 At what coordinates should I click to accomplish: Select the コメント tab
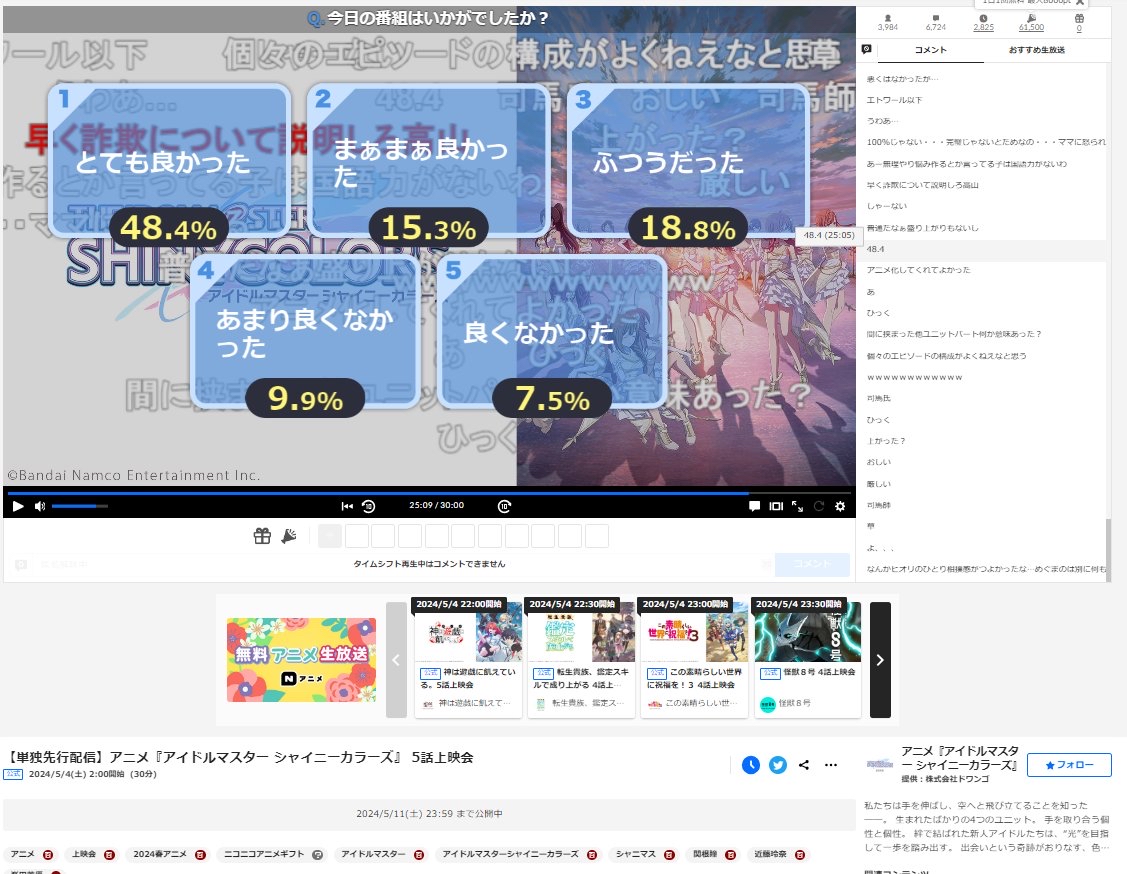(x=930, y=50)
